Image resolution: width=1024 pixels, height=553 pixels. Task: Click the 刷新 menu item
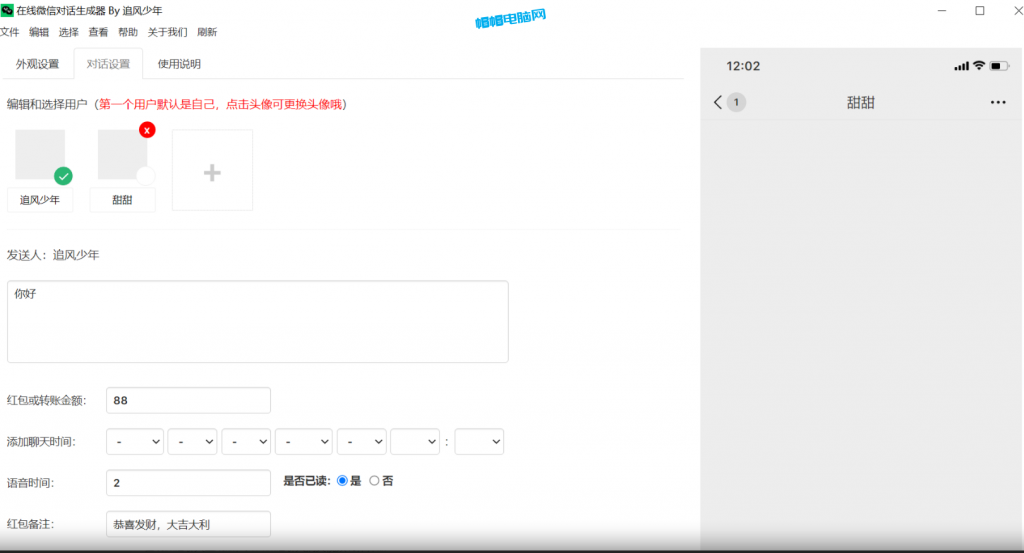[207, 32]
